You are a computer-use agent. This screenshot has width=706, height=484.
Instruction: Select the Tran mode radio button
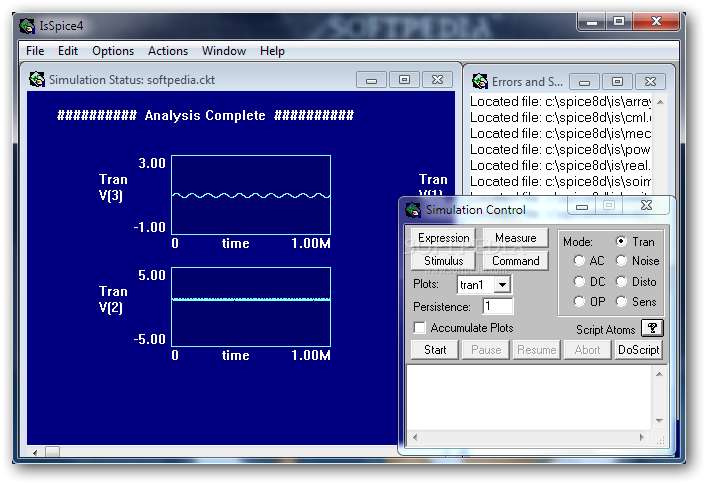pos(621,241)
